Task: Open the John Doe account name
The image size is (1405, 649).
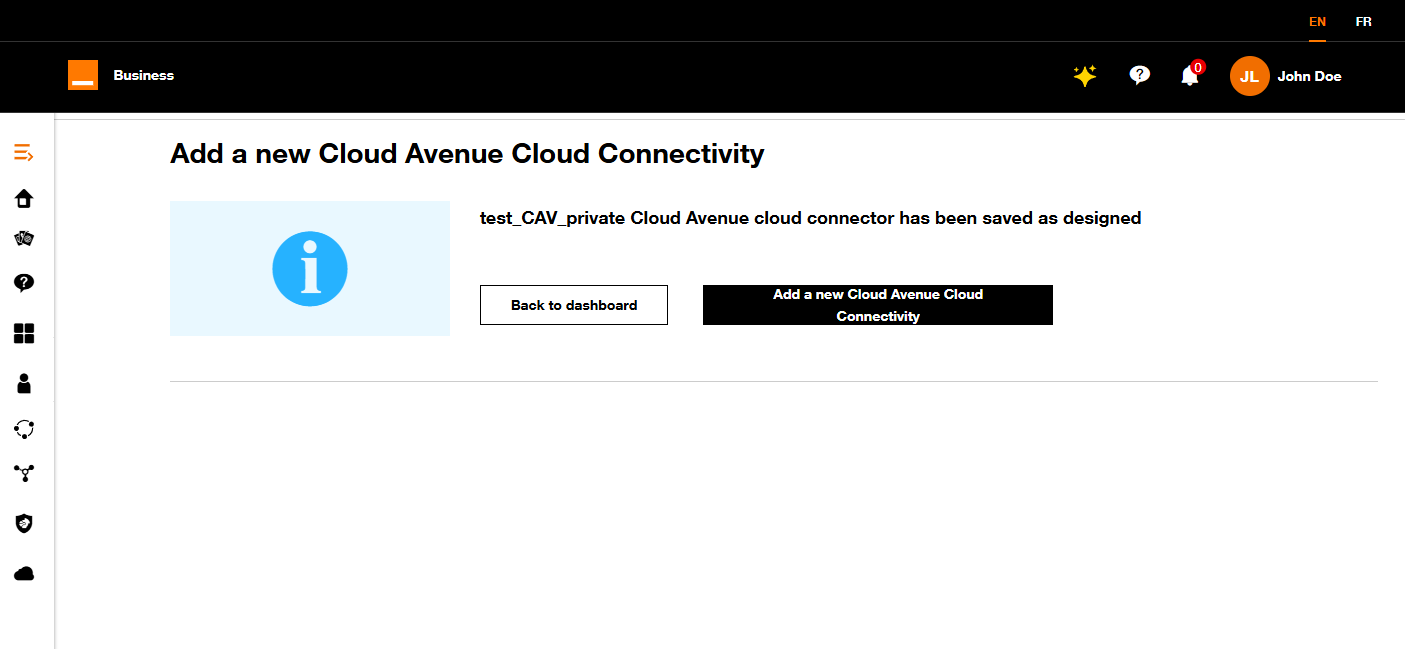Action: pyautogui.click(x=1309, y=76)
